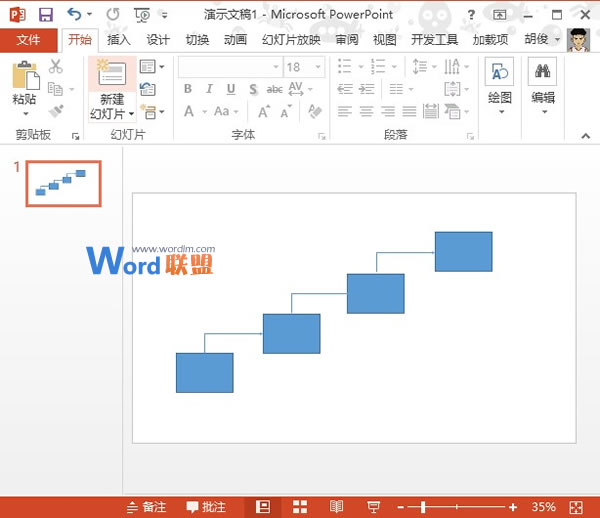Switch to the 插入 (Insert) tab
This screenshot has width=600, height=518.
point(119,39)
